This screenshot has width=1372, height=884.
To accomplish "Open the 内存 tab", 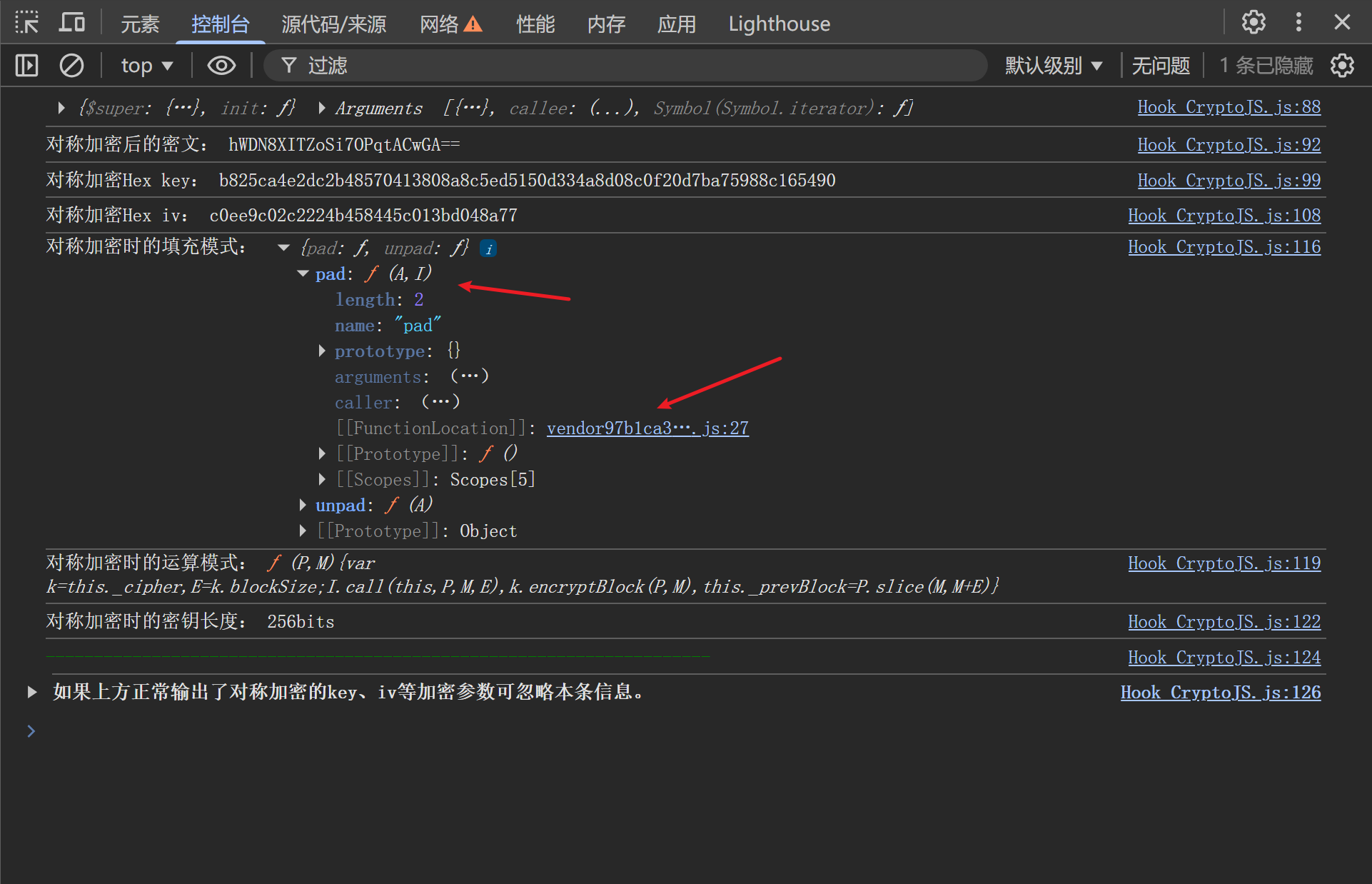I will pos(606,24).
